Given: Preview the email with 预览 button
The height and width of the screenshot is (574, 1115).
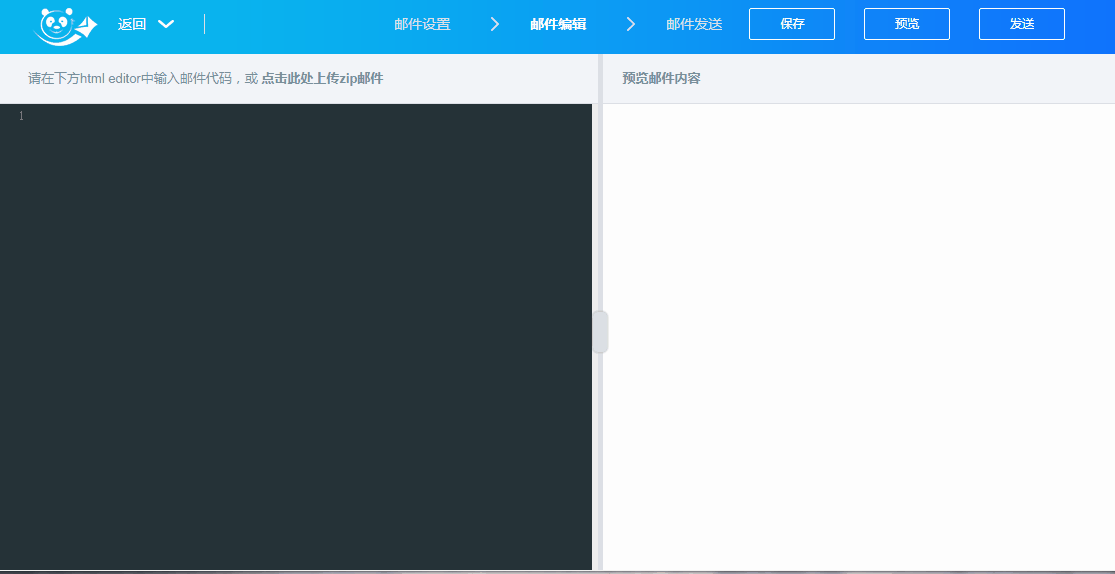Looking at the screenshot, I should click(907, 24).
